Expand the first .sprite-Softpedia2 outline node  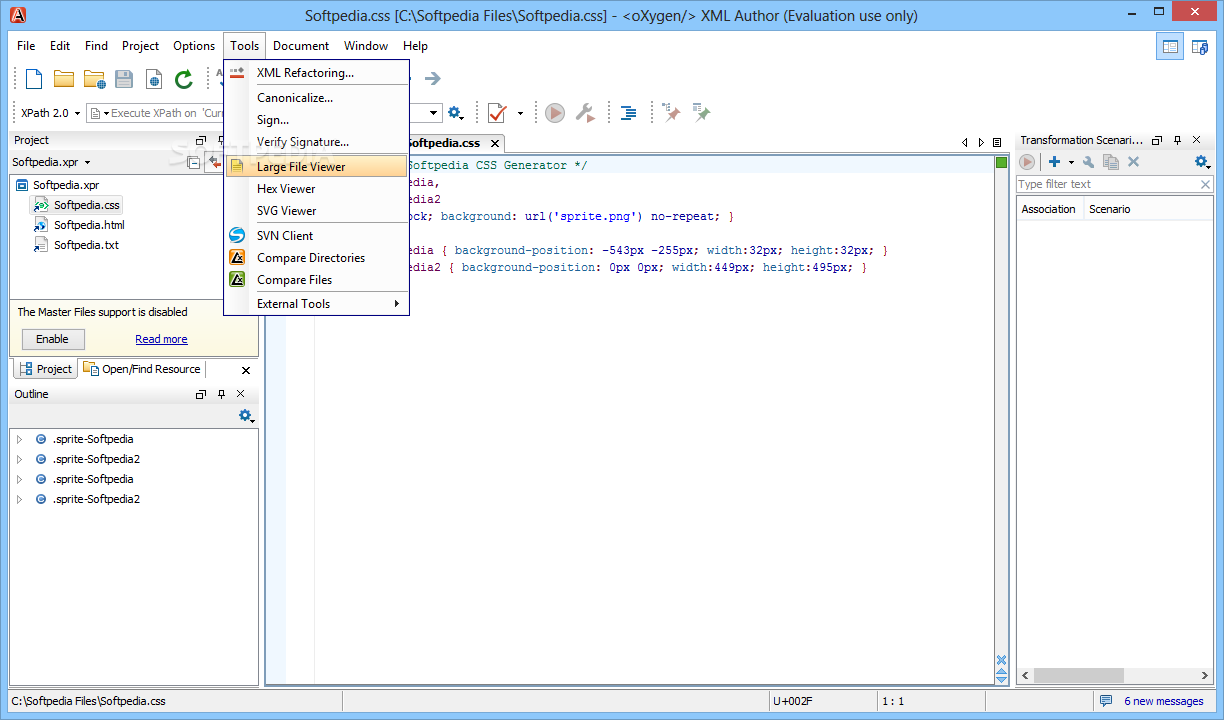tap(18, 459)
